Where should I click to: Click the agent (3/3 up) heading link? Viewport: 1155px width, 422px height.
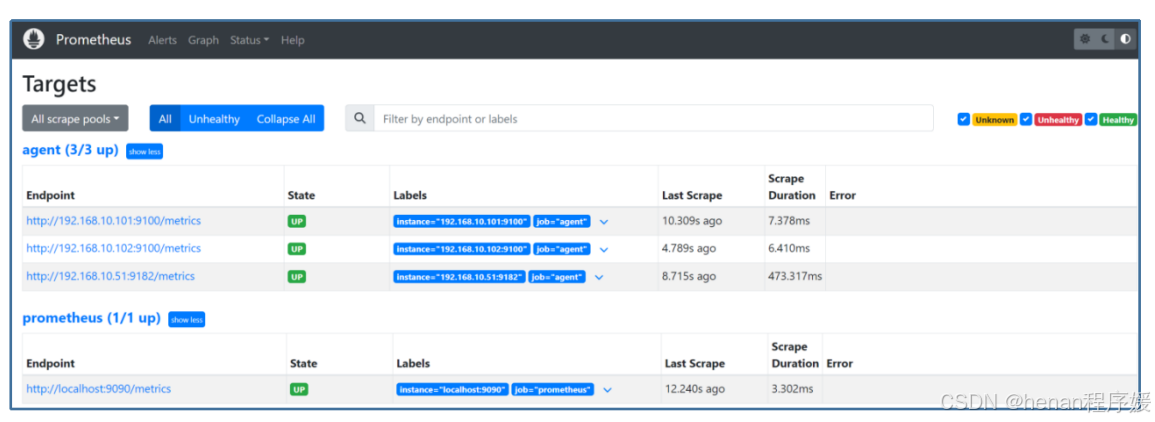70,150
